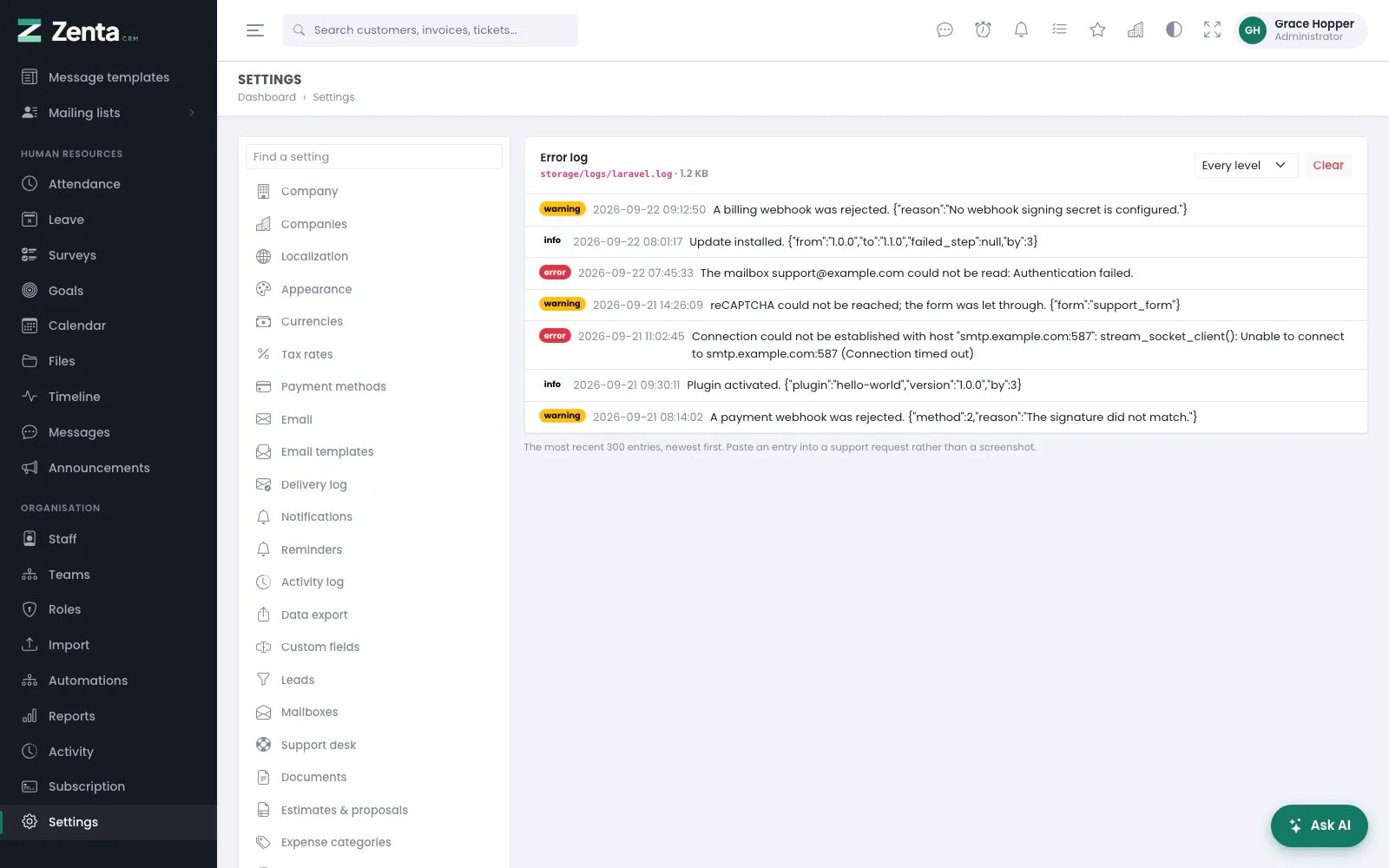Open Payment methods settings section

point(374,386)
